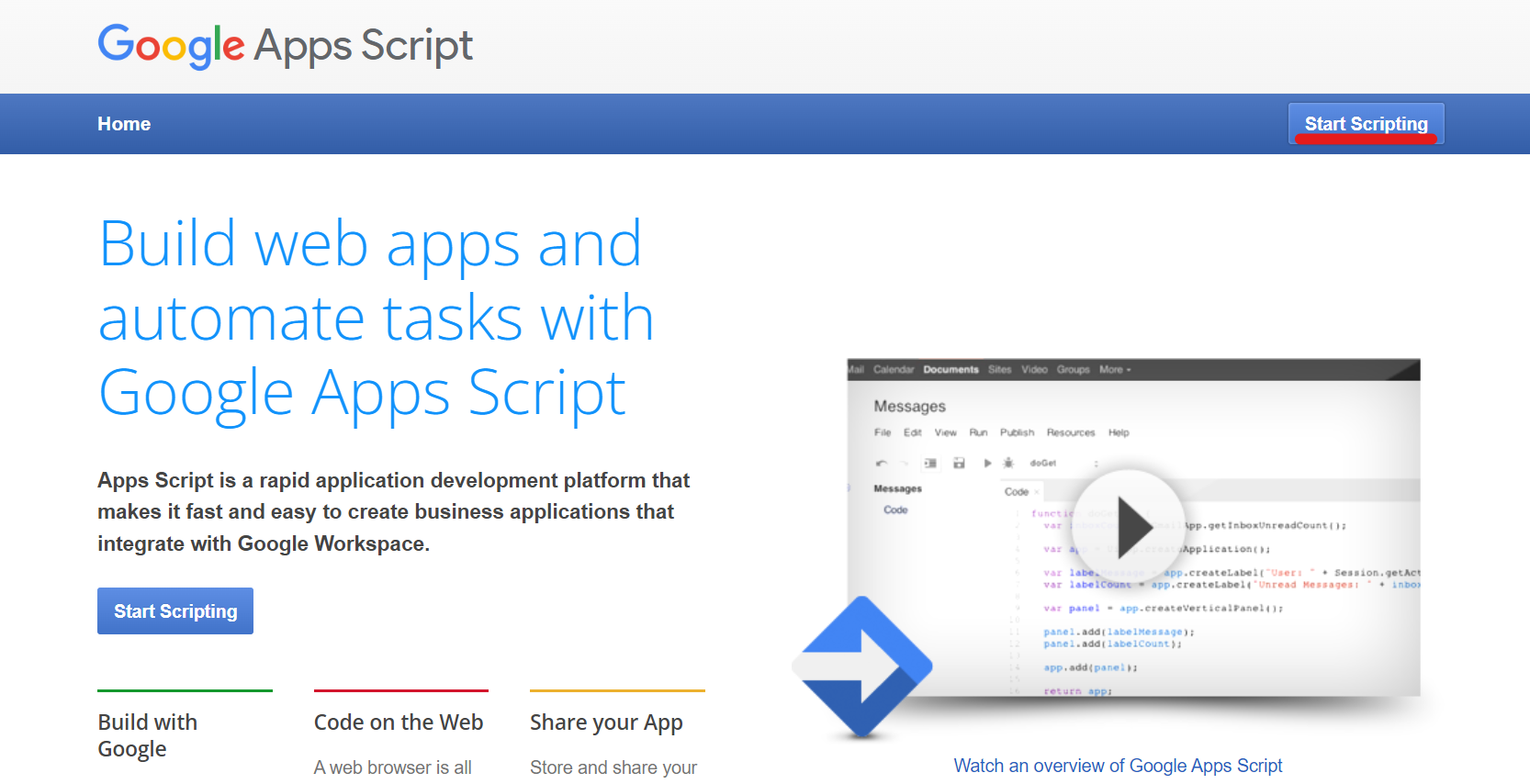The image size is (1530, 784).
Task: Click the "A web browser is all" text
Action: [393, 767]
